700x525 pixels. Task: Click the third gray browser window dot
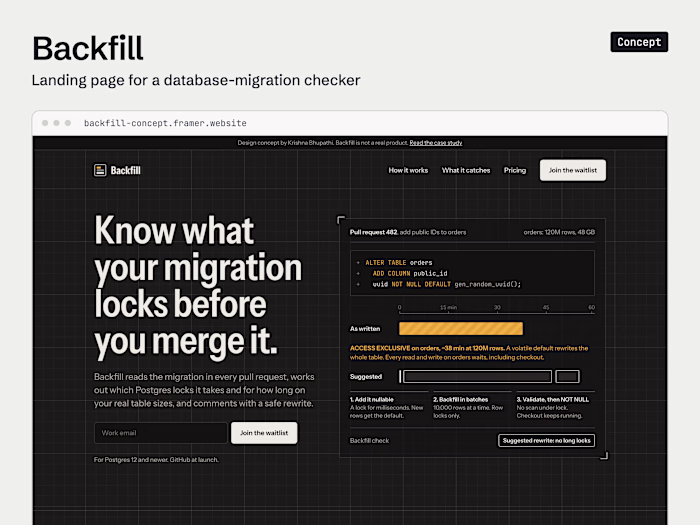tap(68, 123)
